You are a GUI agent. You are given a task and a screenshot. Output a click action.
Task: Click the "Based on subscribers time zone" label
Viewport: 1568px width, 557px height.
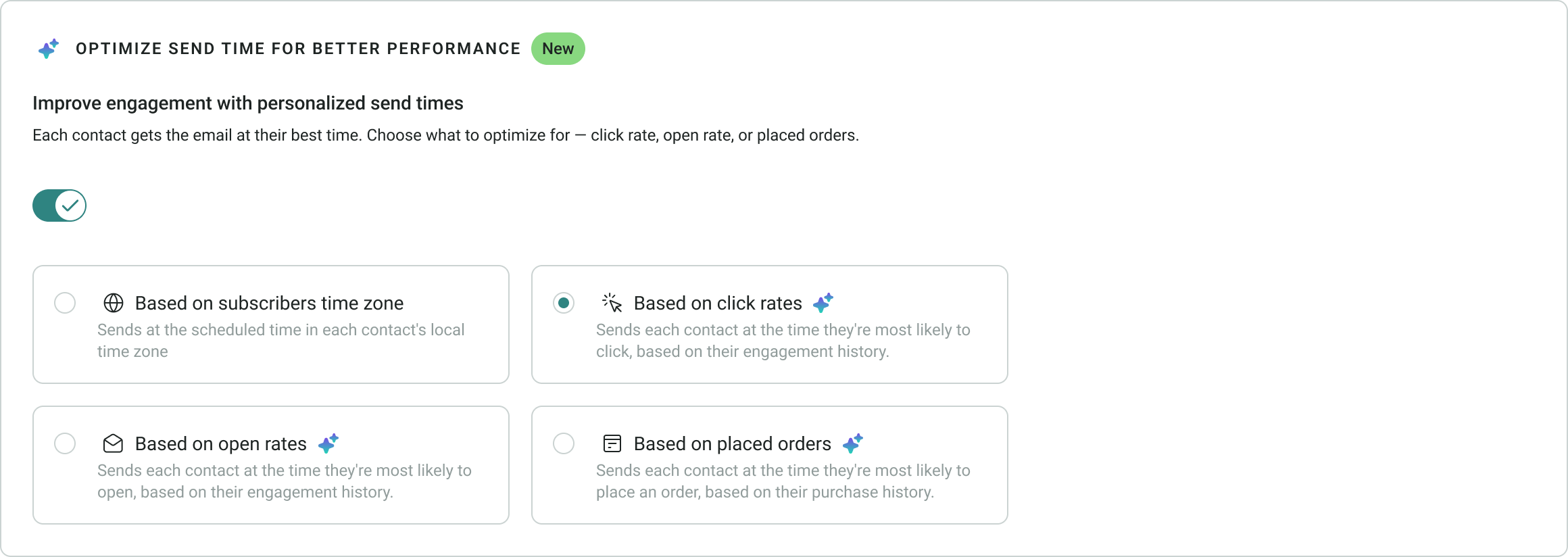pos(269,303)
